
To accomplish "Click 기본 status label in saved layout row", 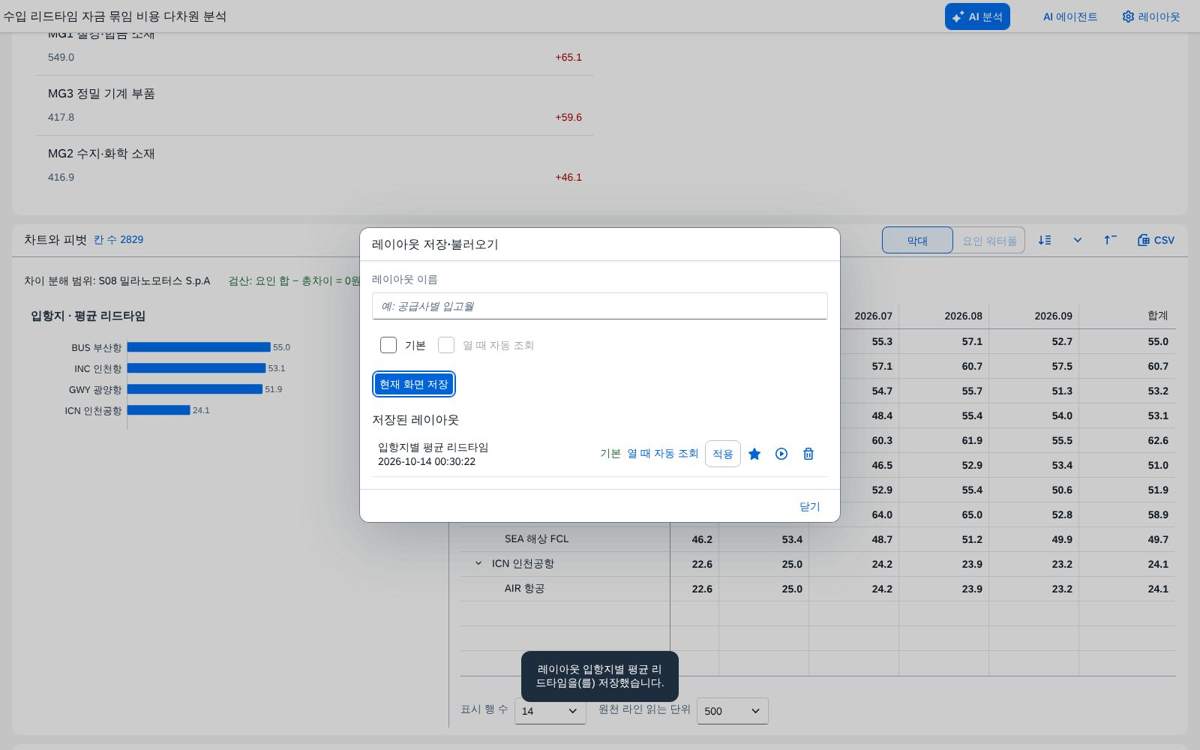I will [x=610, y=454].
